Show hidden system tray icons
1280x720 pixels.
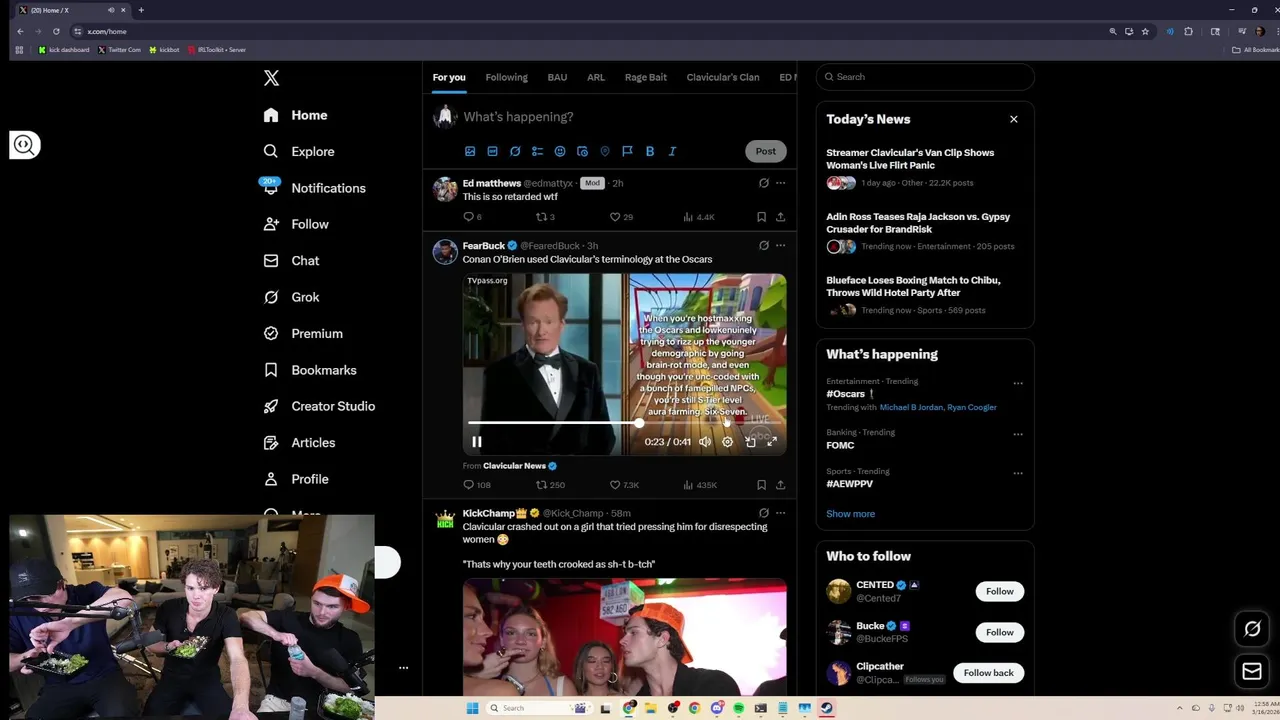1181,708
